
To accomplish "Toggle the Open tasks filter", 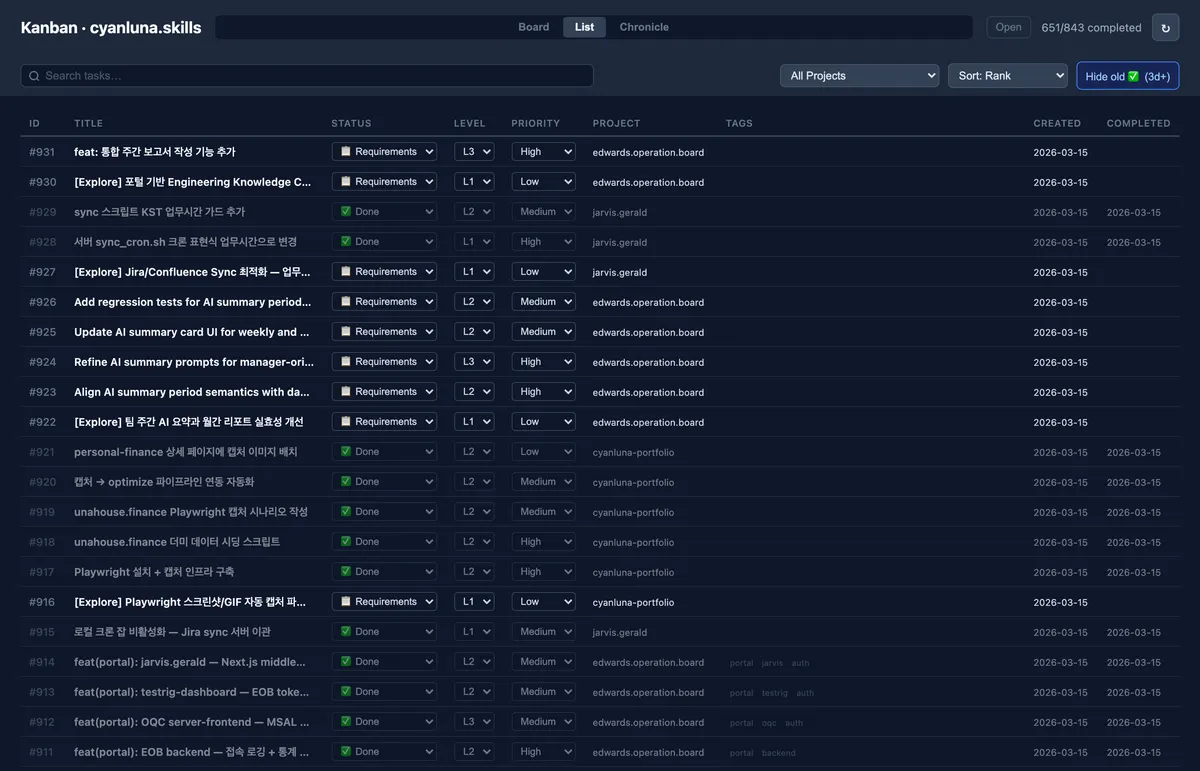I will (x=1008, y=28).
